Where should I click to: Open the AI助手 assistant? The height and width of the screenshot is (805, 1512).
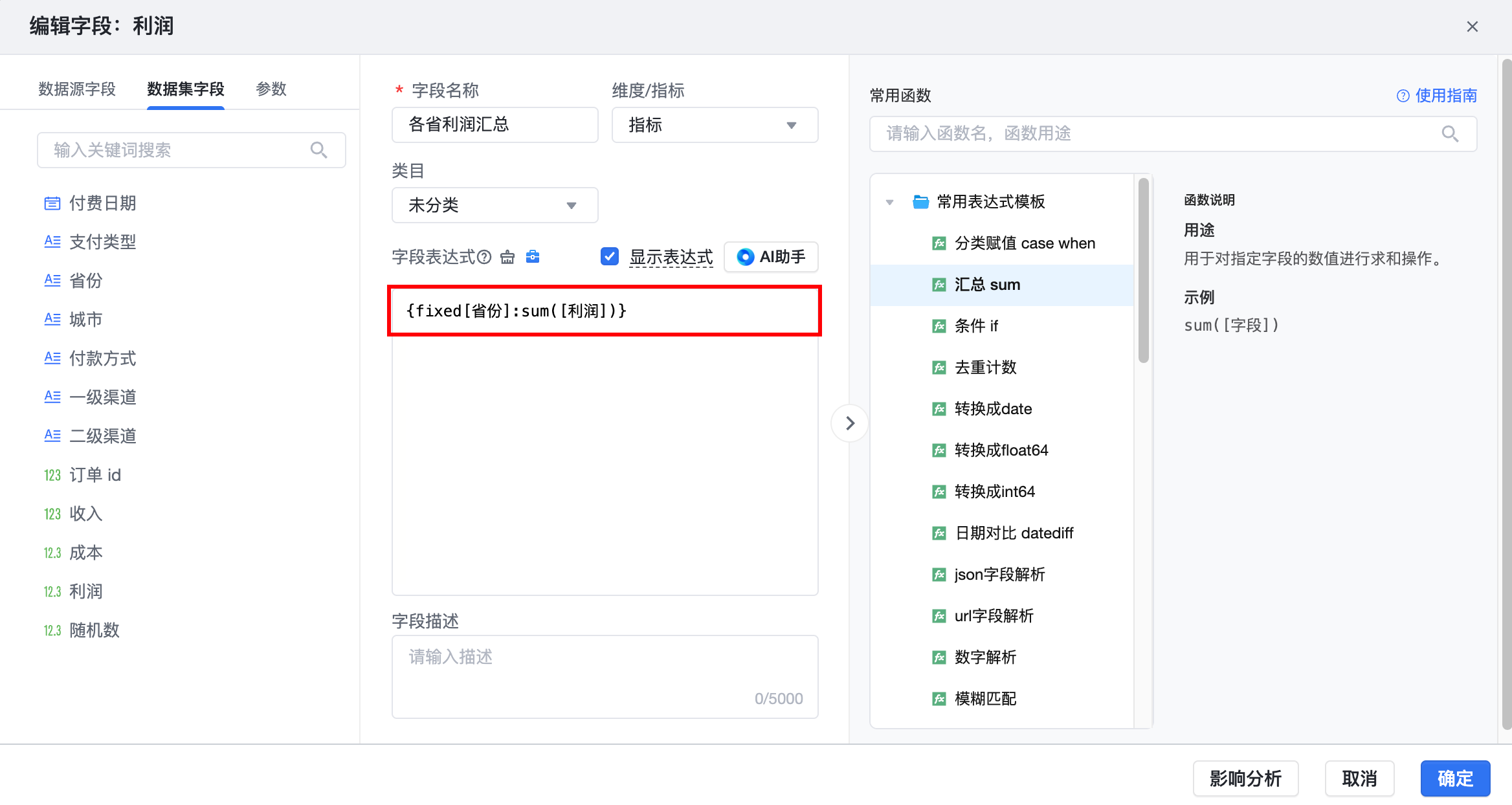[x=771, y=257]
